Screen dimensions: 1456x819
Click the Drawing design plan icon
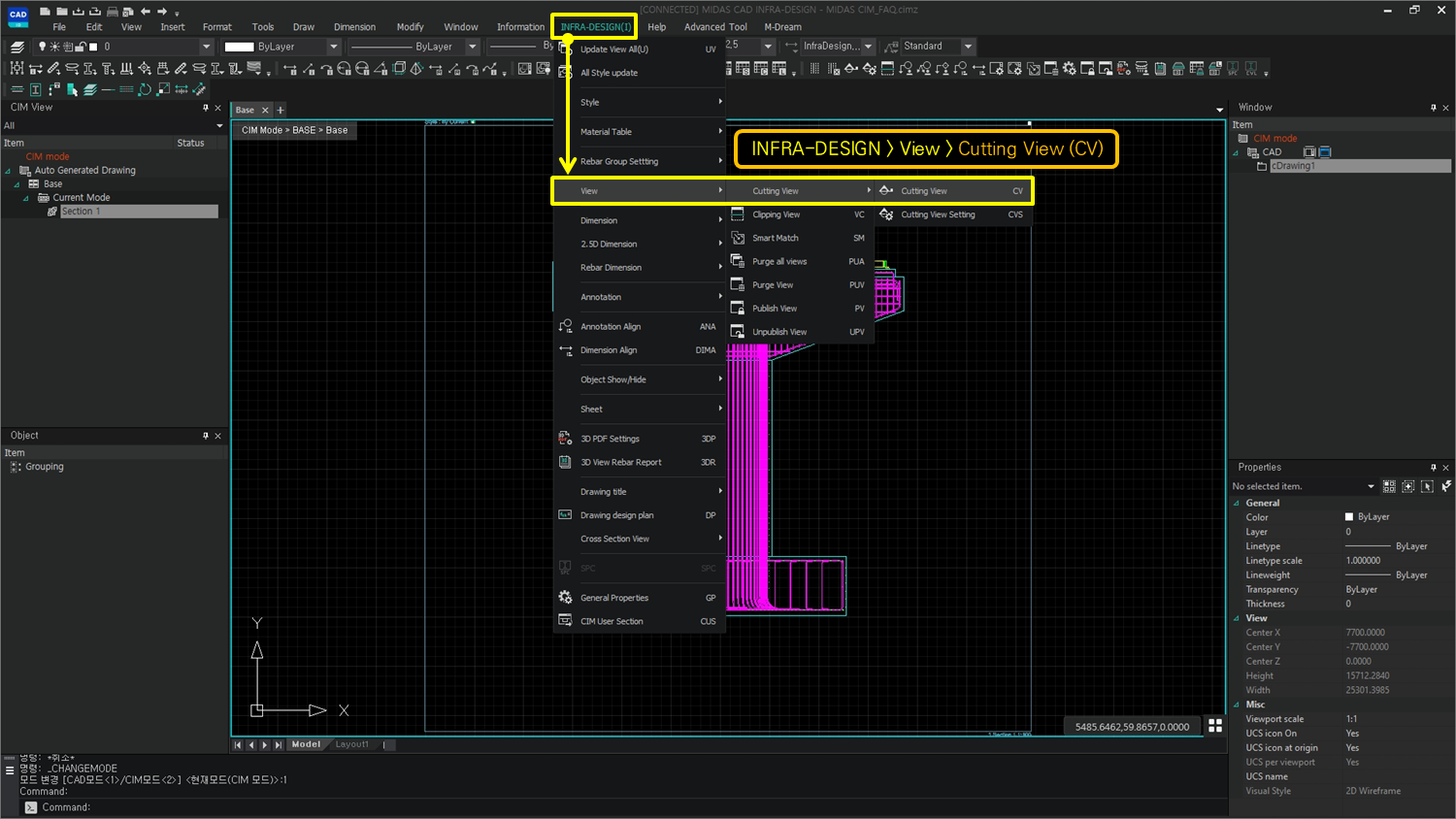pos(565,515)
